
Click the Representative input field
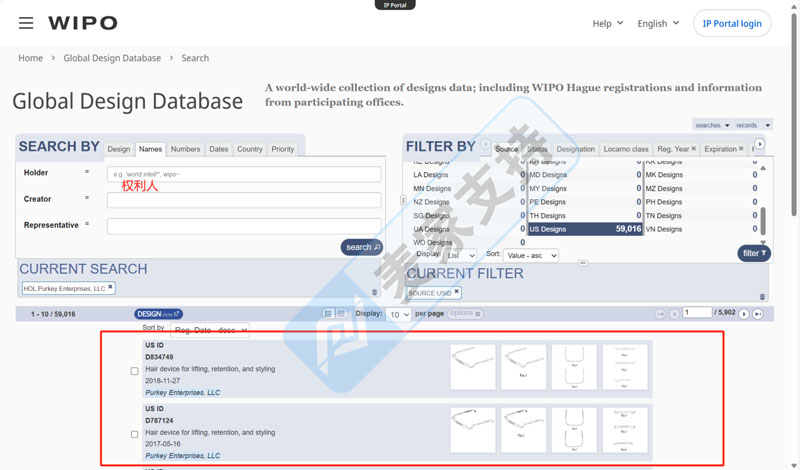click(x=244, y=226)
